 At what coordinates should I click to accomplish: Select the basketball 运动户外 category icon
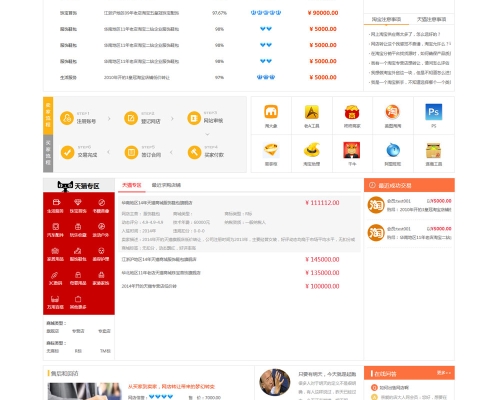(101, 230)
